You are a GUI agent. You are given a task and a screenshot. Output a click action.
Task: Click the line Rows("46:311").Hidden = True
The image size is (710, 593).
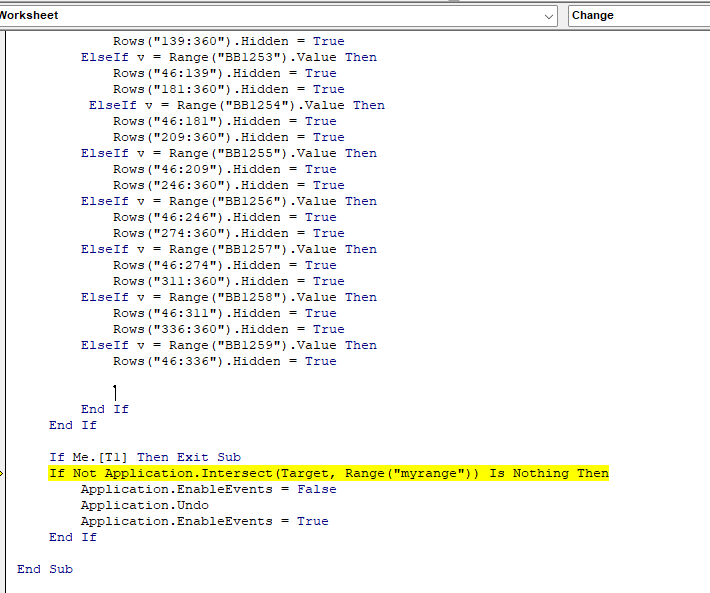pos(225,313)
